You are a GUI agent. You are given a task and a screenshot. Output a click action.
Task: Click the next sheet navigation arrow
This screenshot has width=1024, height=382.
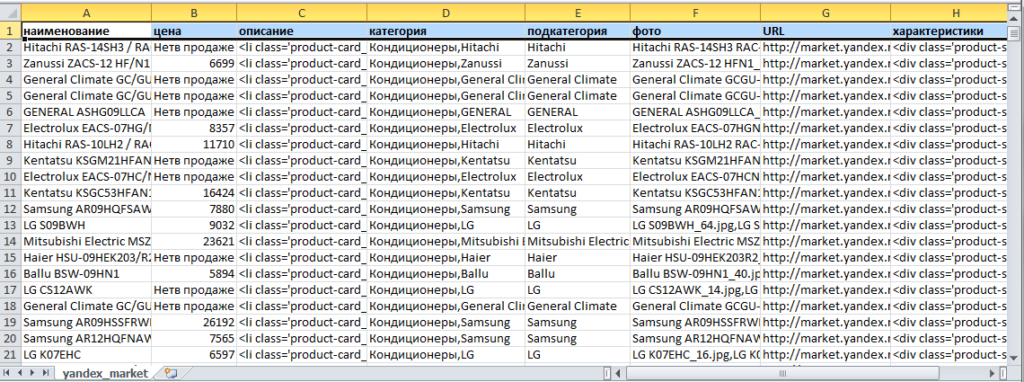pos(32,373)
